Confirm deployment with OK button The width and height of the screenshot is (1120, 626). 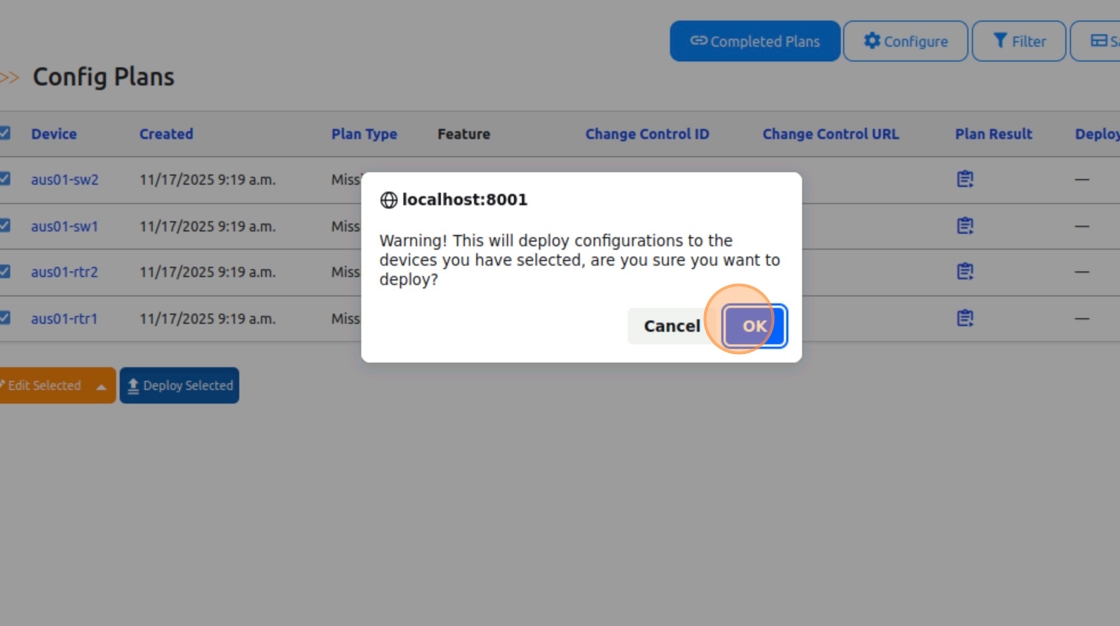(754, 326)
